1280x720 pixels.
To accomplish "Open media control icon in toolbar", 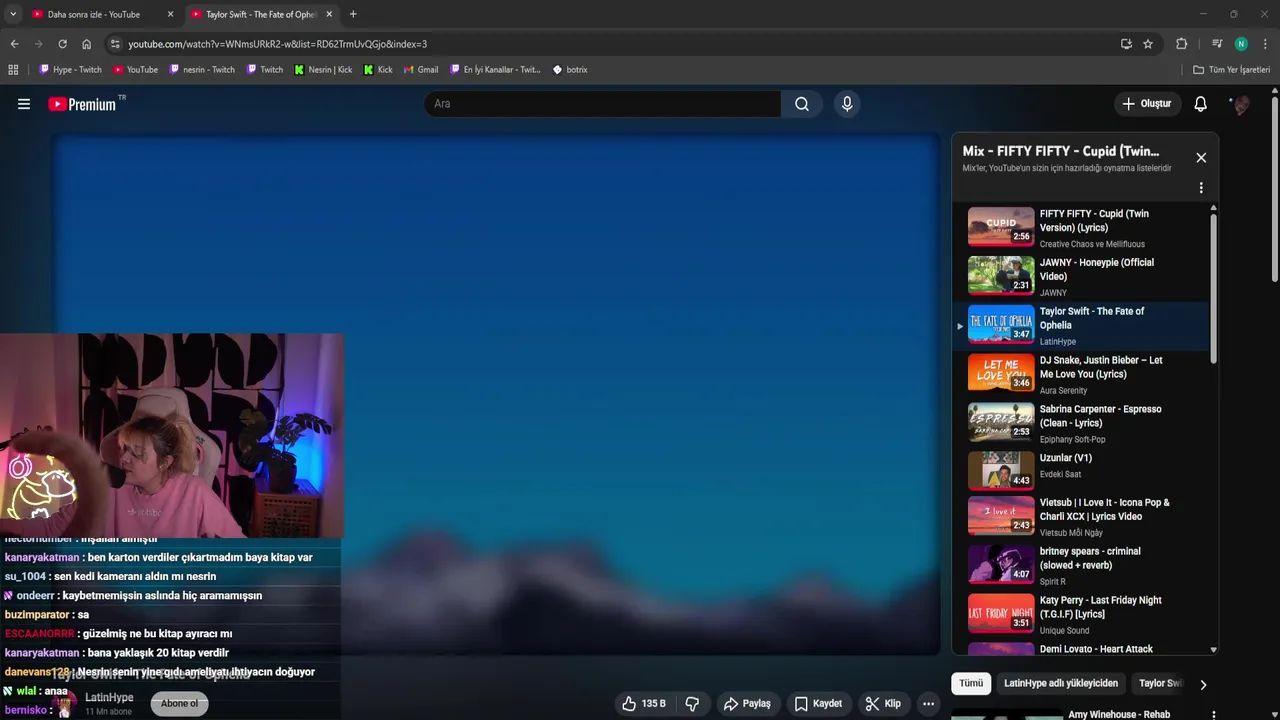I will pyautogui.click(x=1217, y=44).
